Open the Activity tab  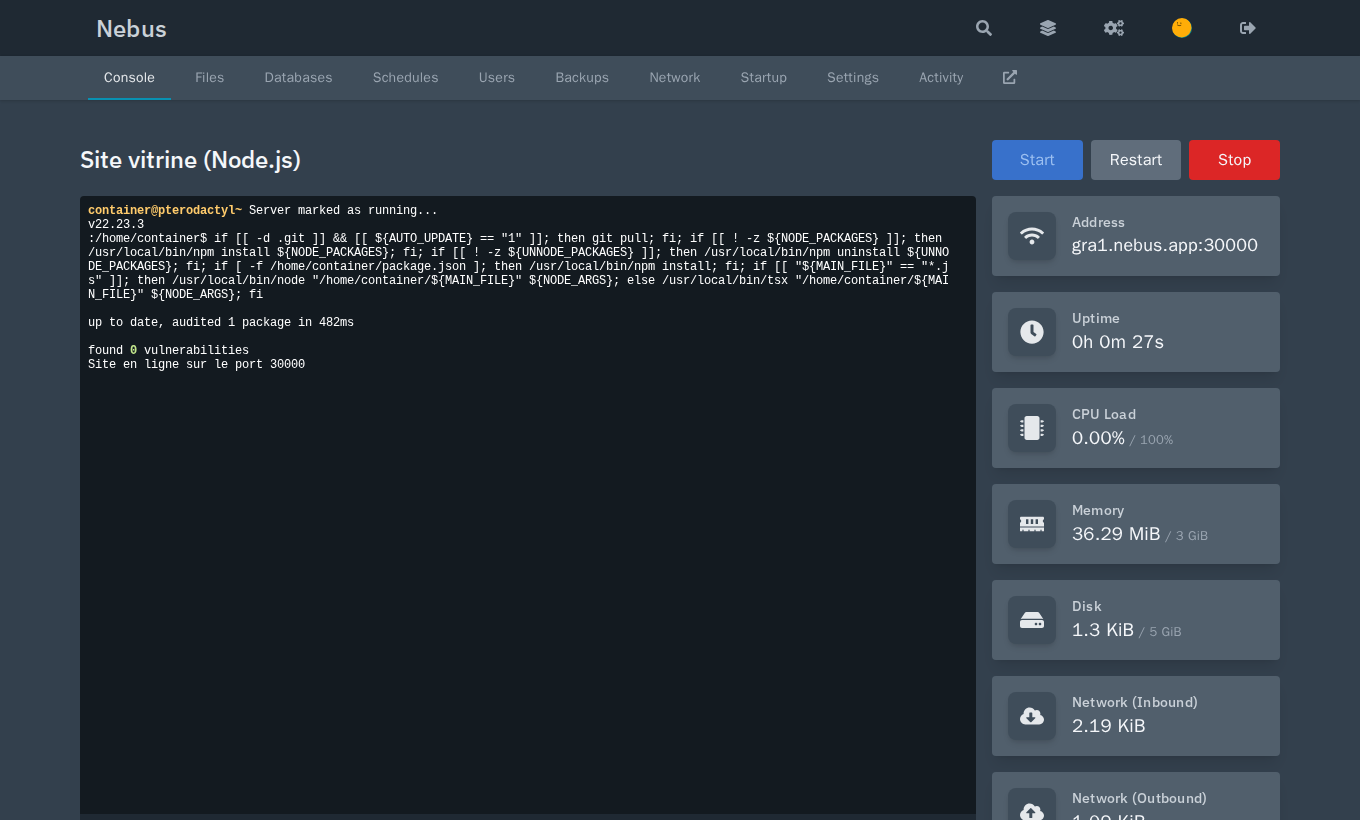tap(941, 78)
